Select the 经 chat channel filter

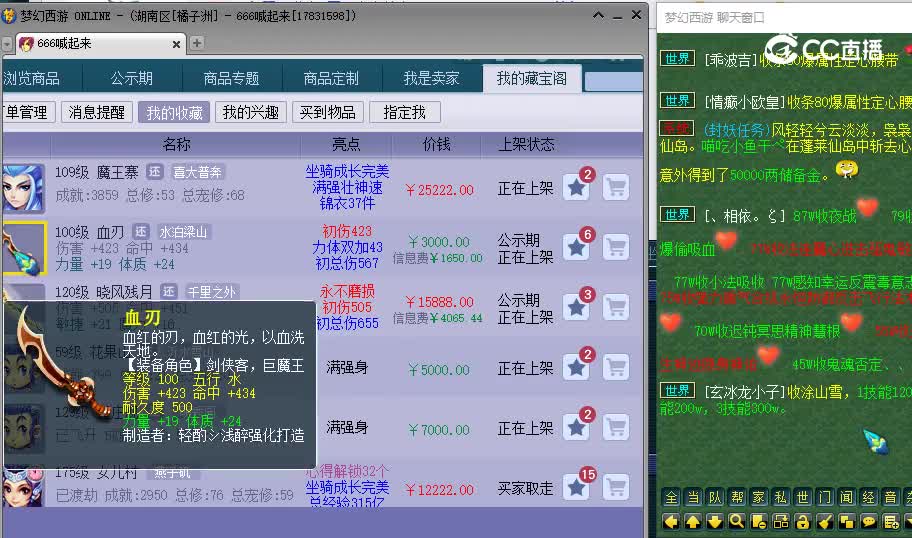coord(868,497)
